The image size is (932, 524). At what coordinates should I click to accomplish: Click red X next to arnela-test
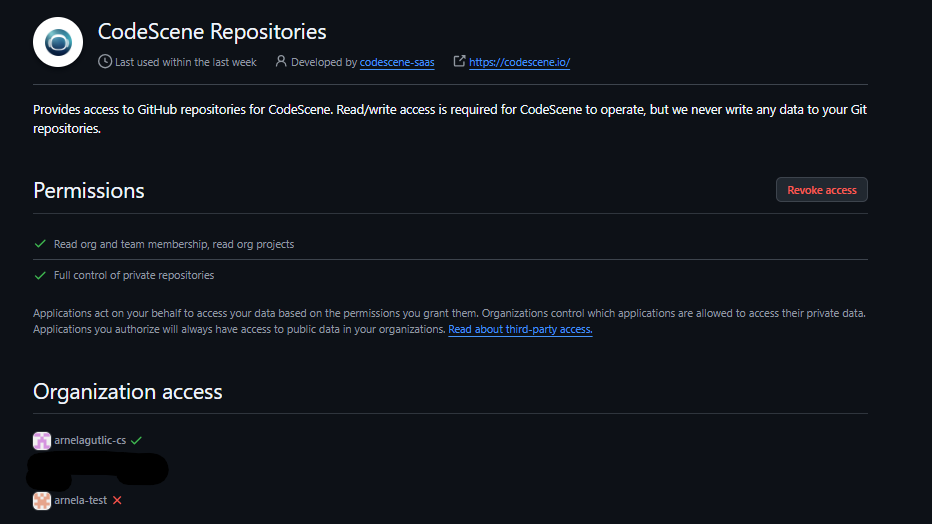click(x=117, y=500)
